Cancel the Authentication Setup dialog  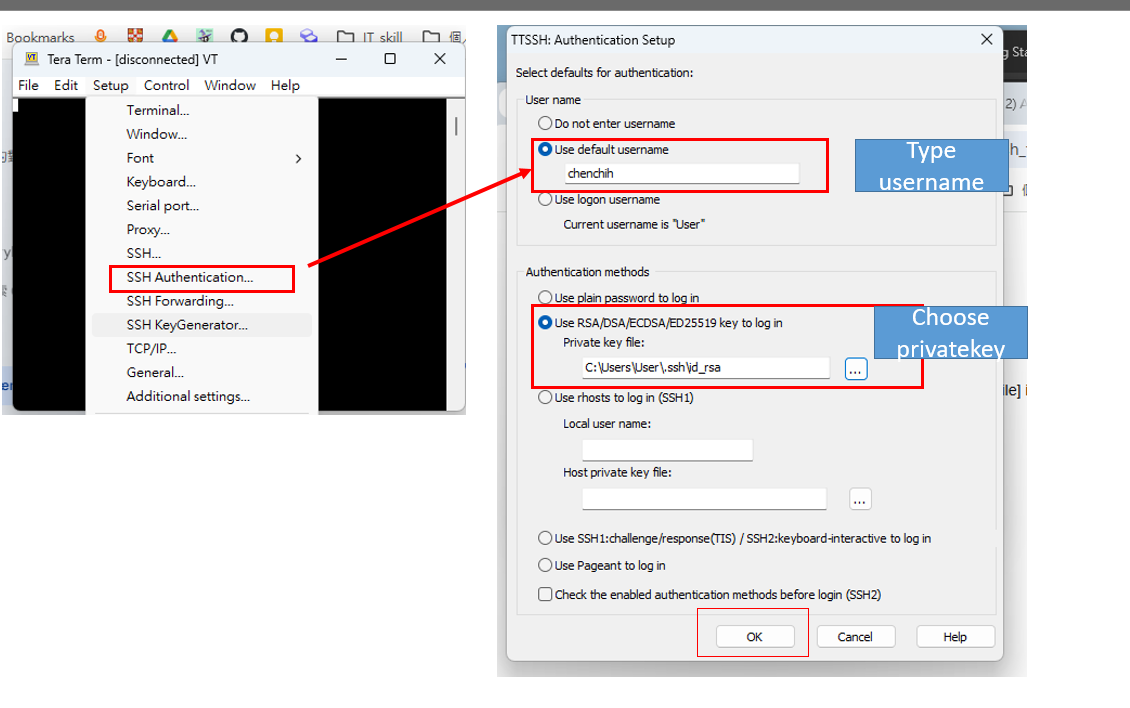pos(855,637)
